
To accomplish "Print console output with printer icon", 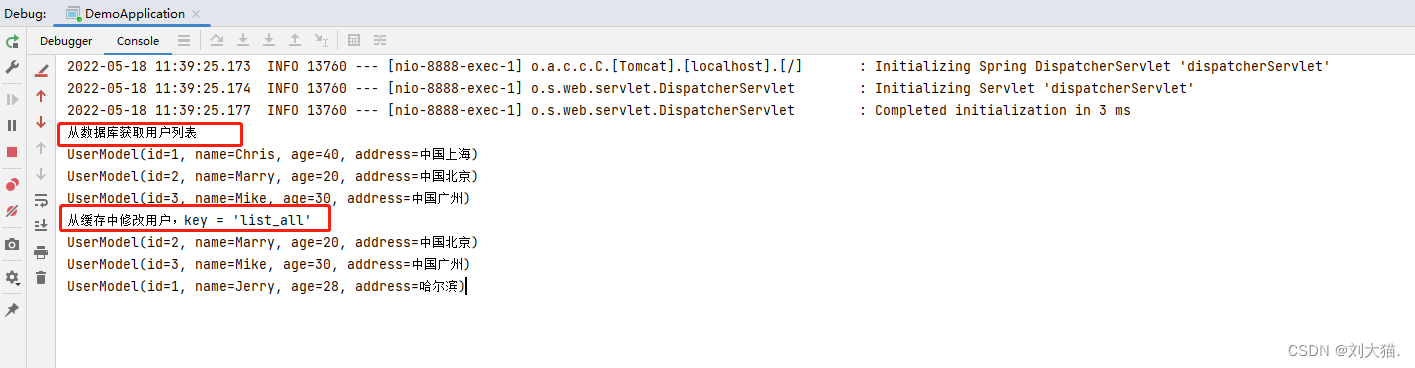I will (41, 252).
